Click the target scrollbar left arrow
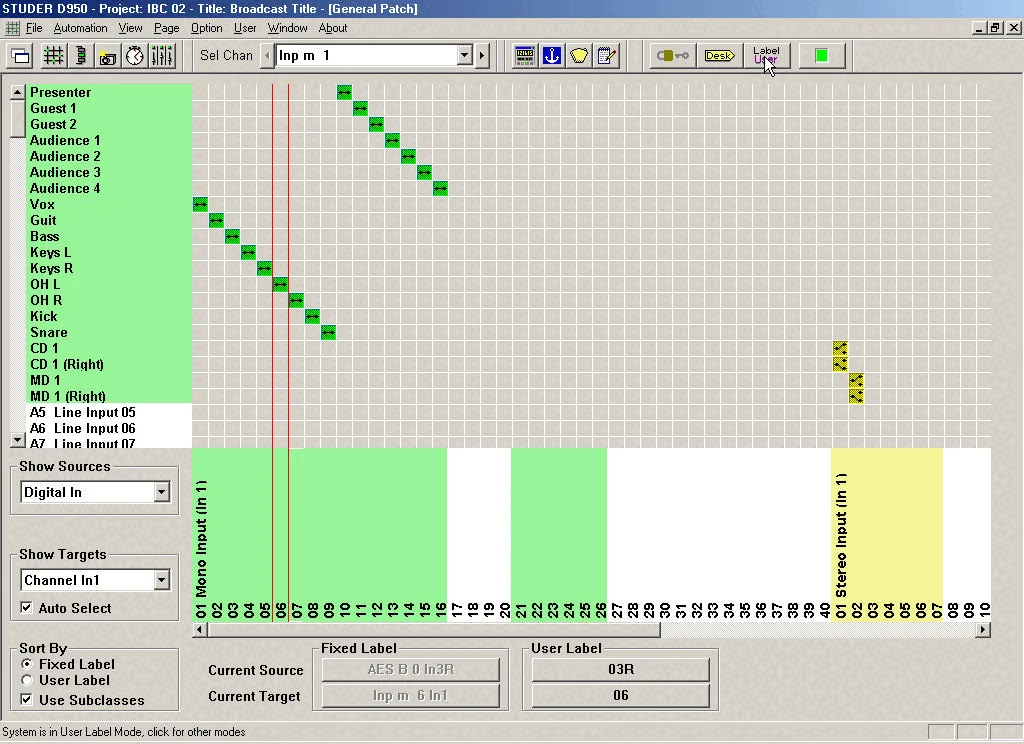 coord(200,630)
